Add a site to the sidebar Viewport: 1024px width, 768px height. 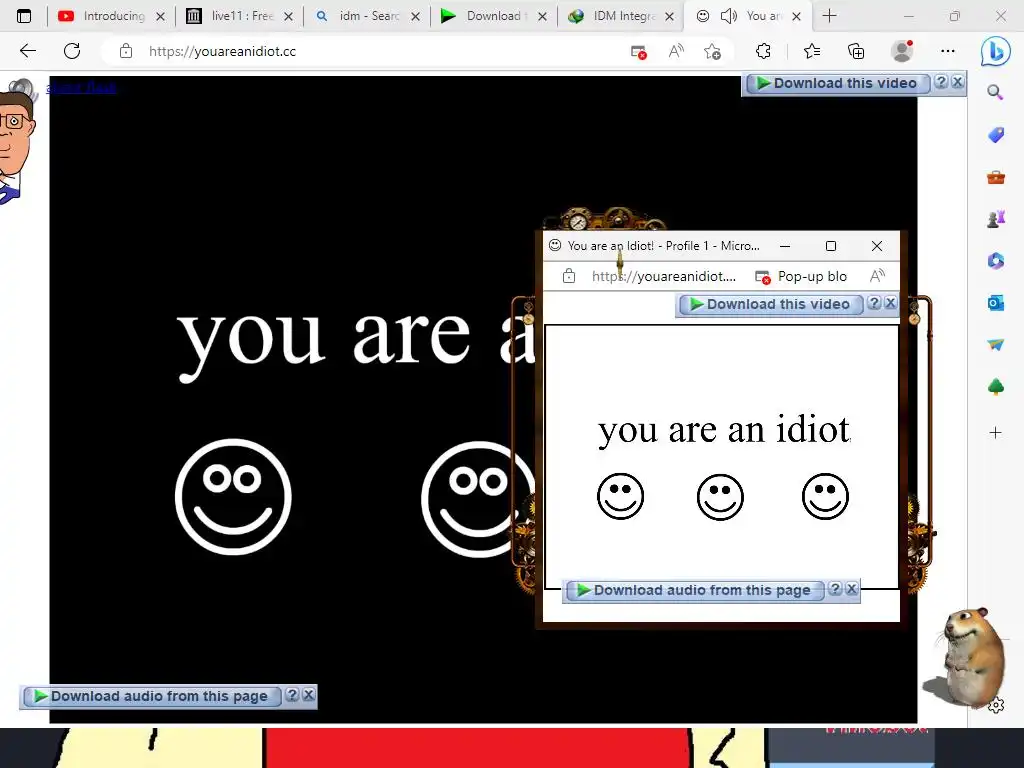coord(995,432)
